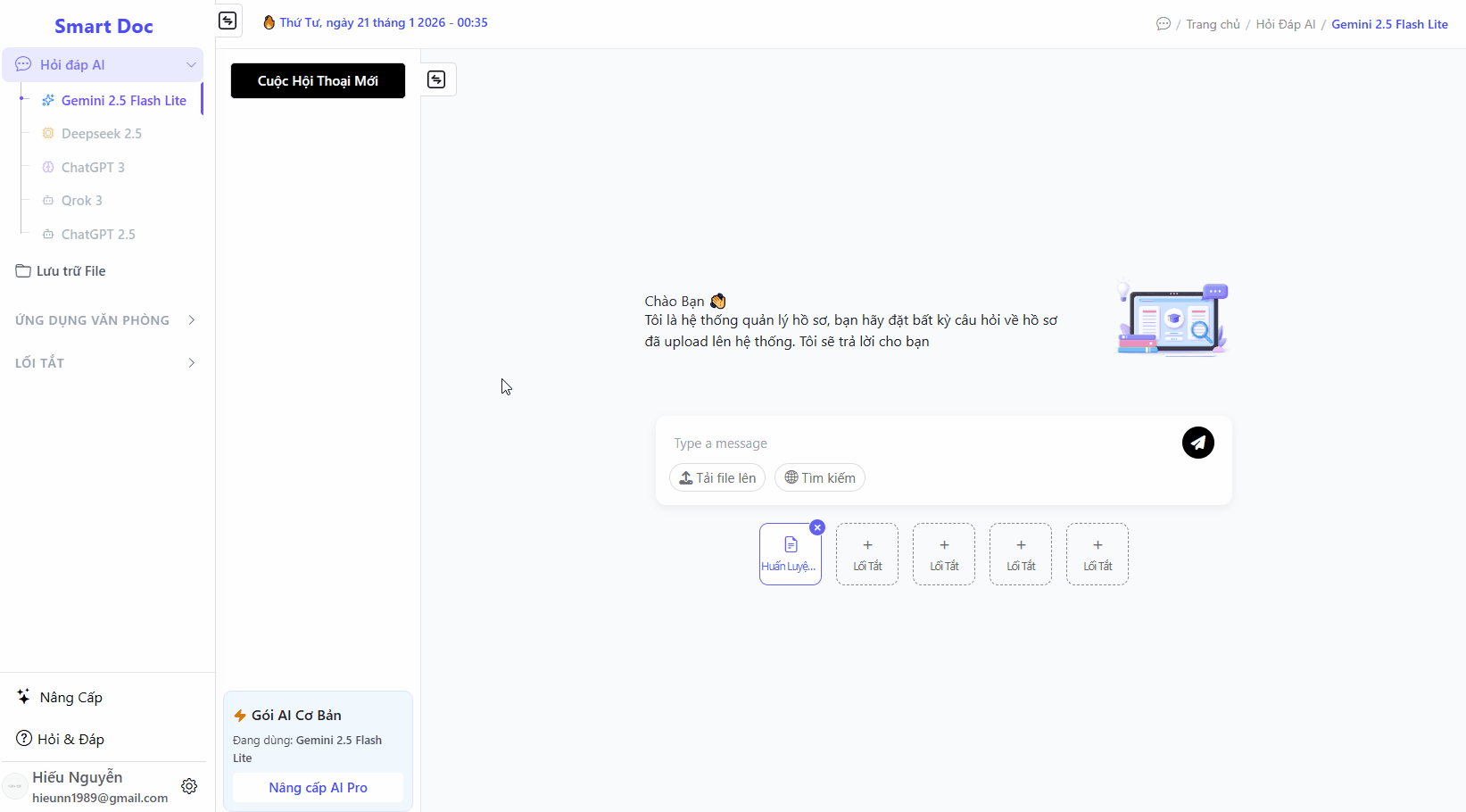This screenshot has height=812, width=1466.
Task: Select Deepseek 2.5 model
Action: (x=101, y=134)
